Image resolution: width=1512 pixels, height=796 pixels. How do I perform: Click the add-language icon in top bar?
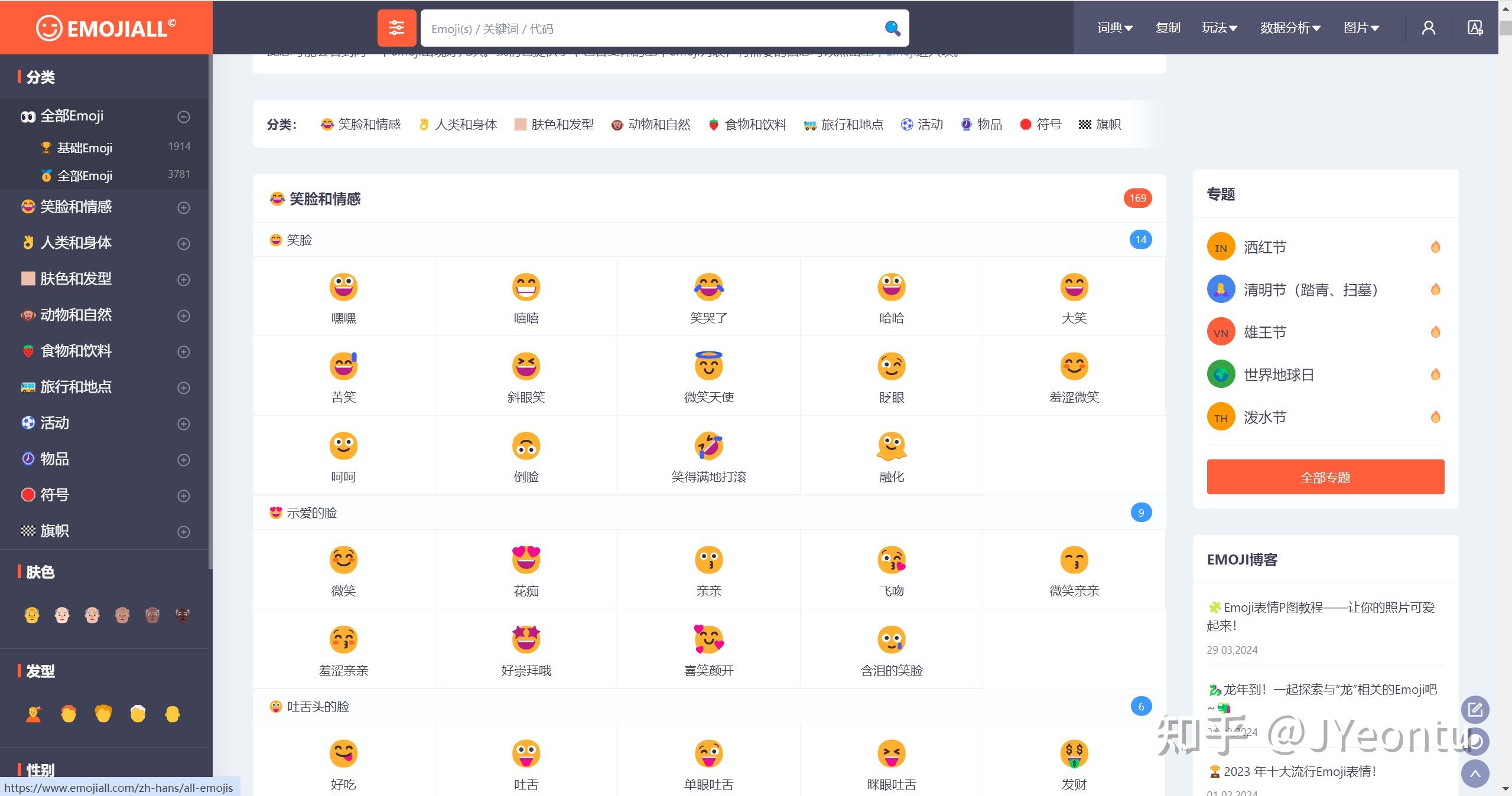point(1475,27)
